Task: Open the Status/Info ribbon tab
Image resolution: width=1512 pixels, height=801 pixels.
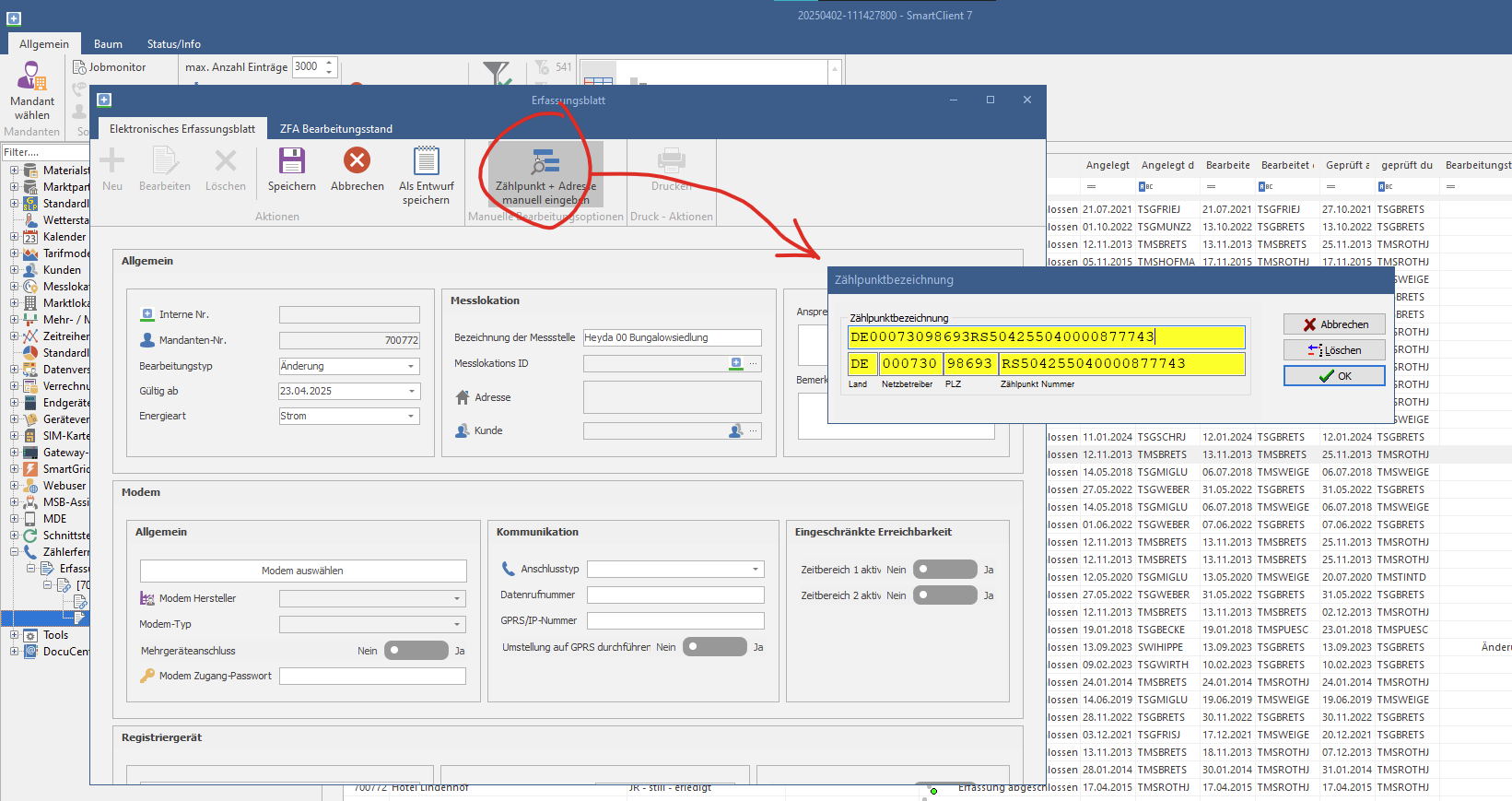Action: pyautogui.click(x=173, y=44)
